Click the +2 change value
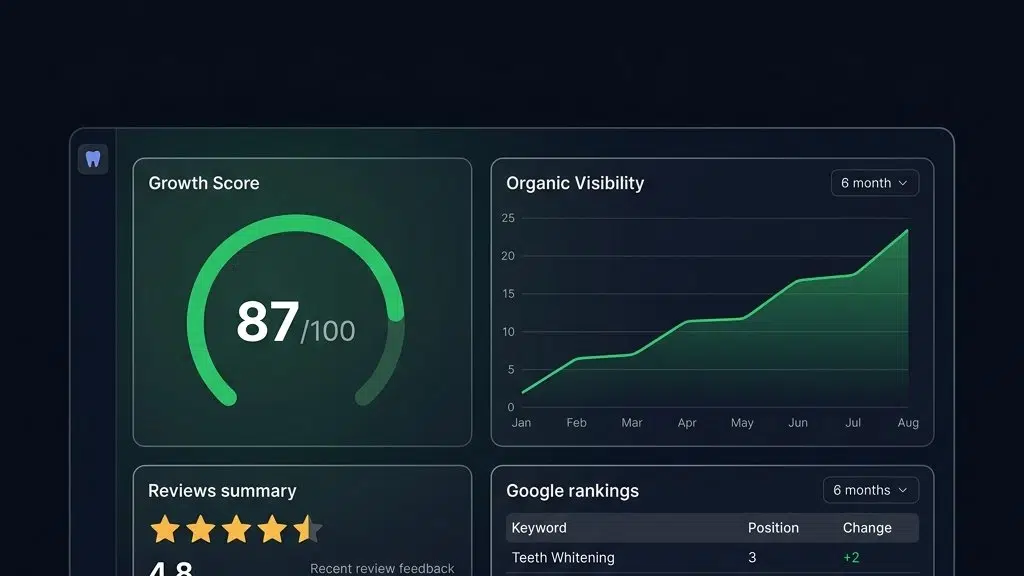The image size is (1024, 576). pos(851,558)
